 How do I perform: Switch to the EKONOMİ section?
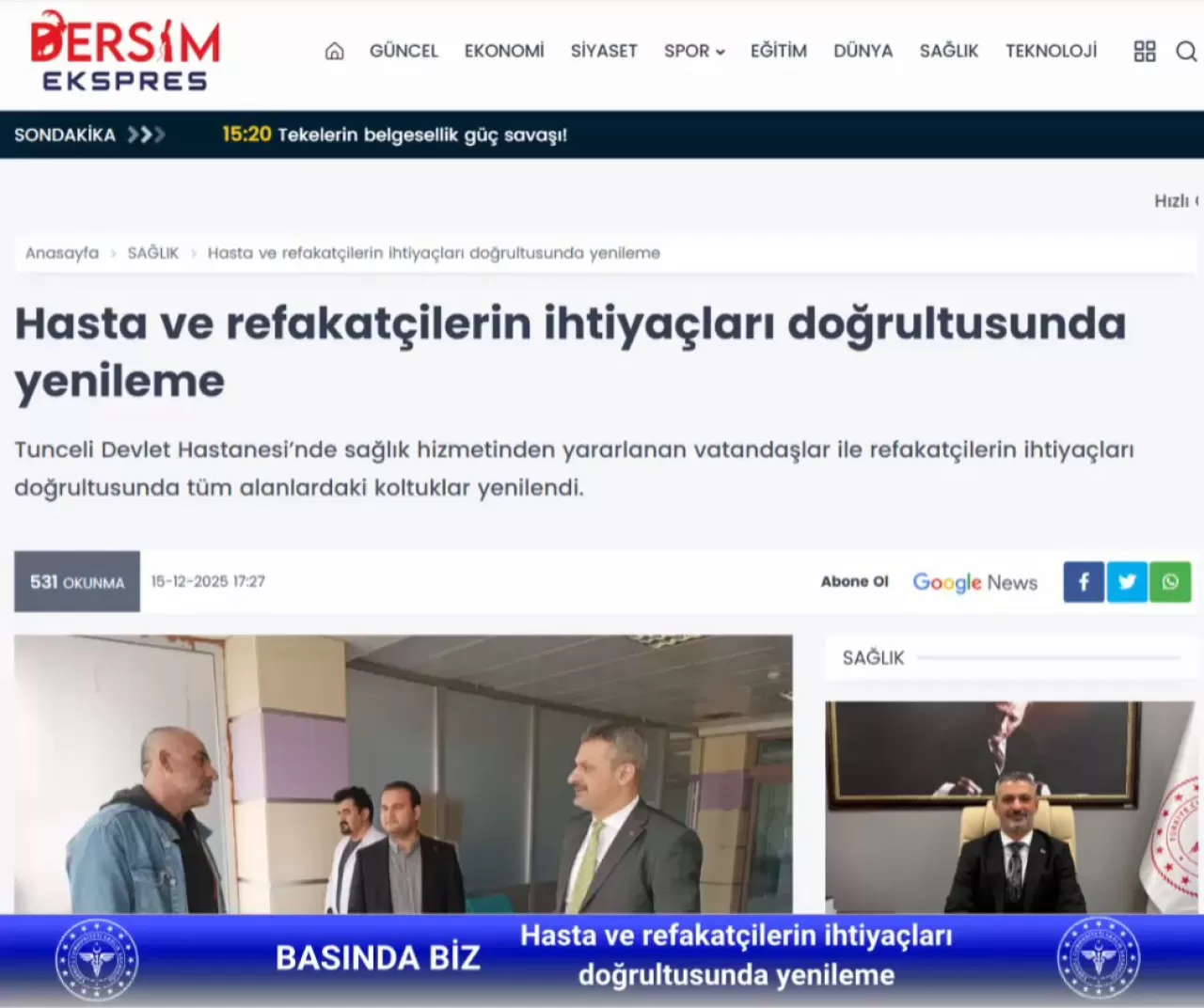pos(504,52)
